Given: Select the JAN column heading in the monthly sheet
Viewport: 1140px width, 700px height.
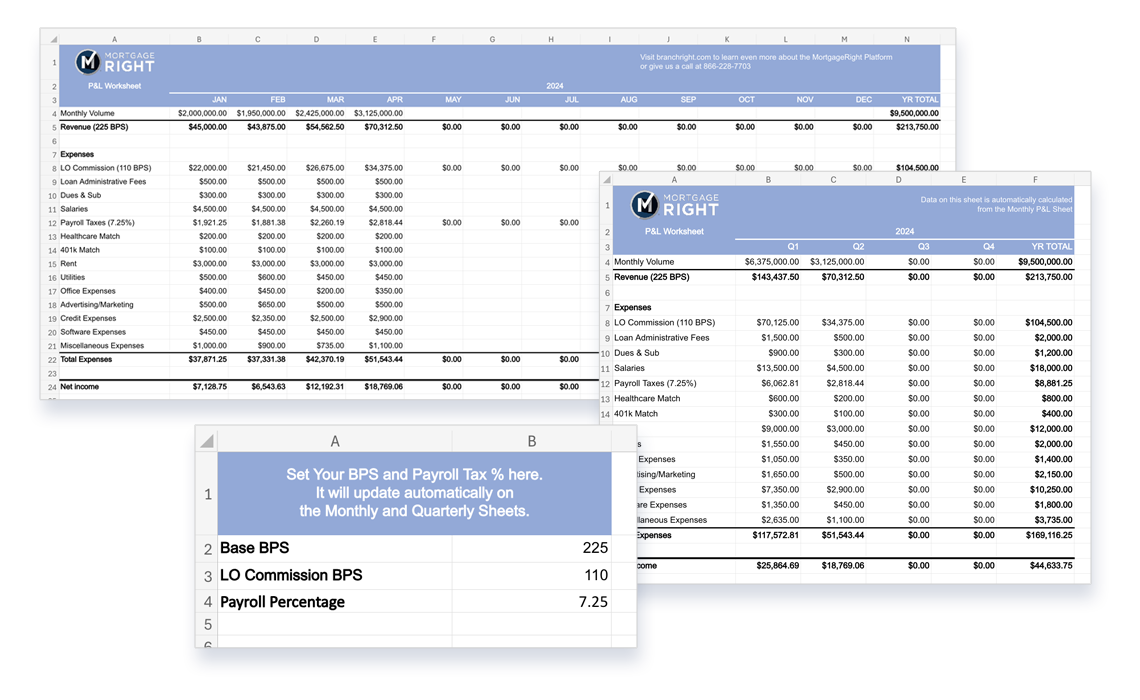Looking at the screenshot, I should coord(219,100).
